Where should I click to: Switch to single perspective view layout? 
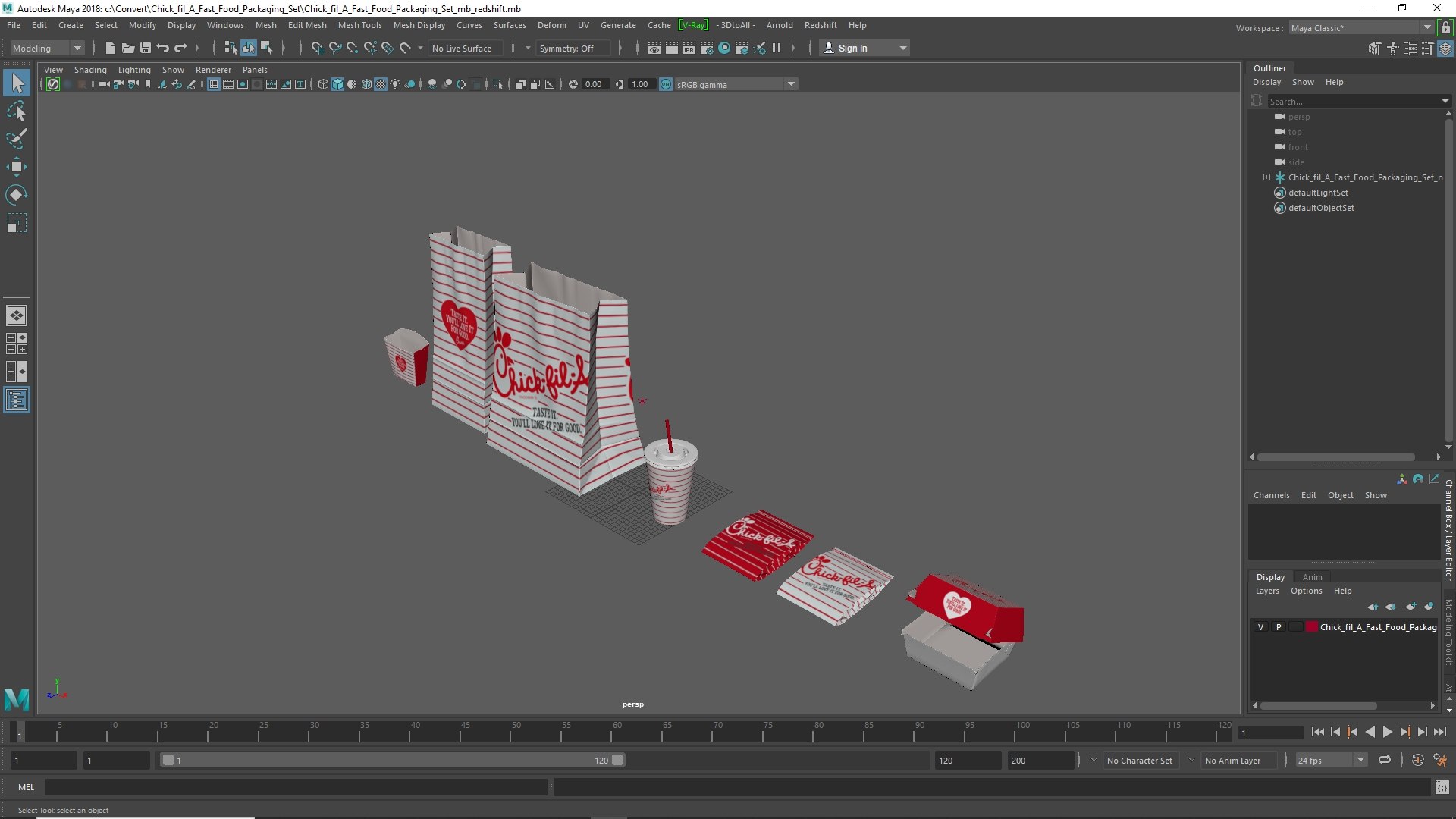(x=17, y=315)
